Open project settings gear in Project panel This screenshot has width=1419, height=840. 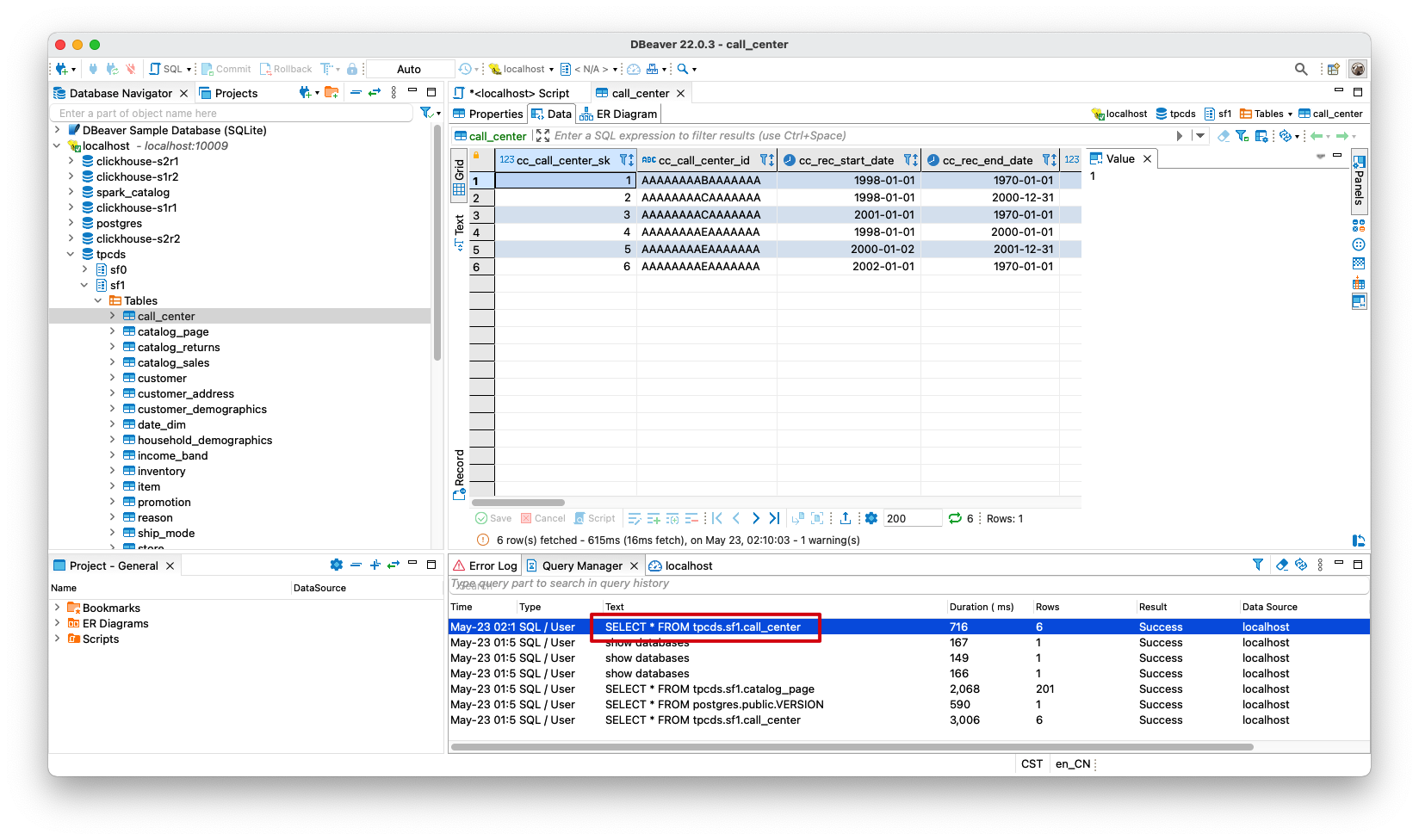coord(337,565)
